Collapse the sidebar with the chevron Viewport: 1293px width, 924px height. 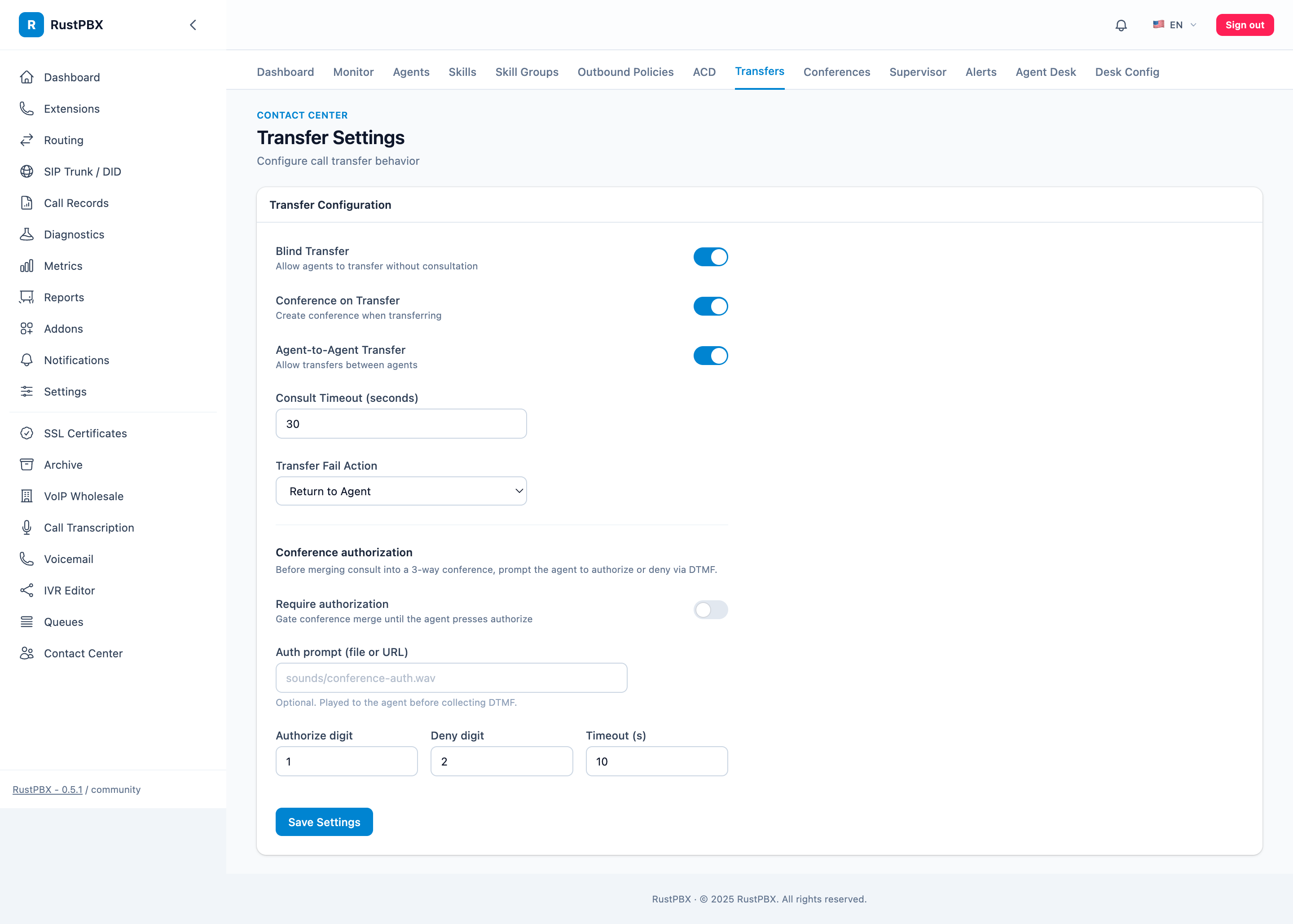[193, 24]
